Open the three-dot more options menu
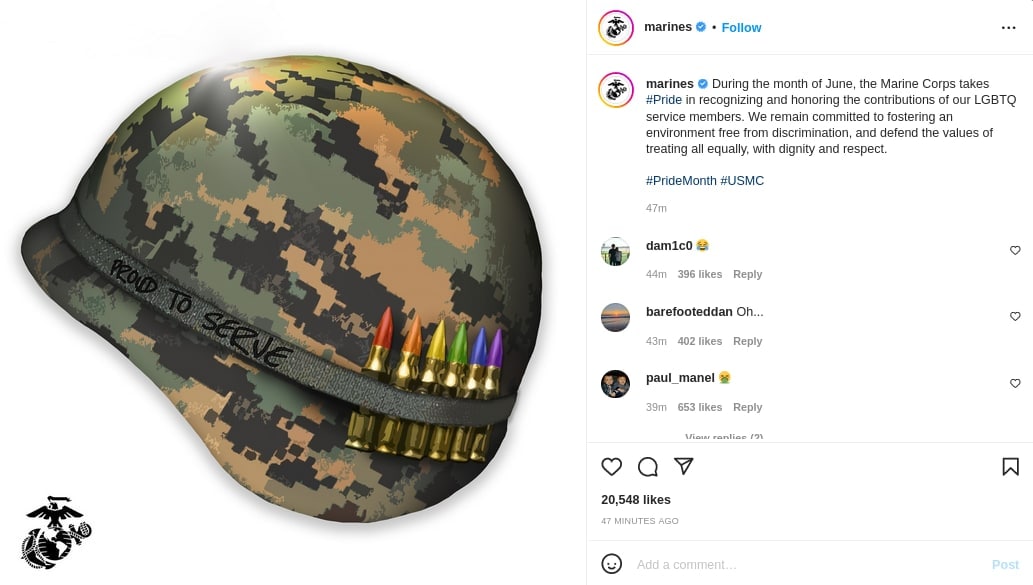Image resolution: width=1033 pixels, height=585 pixels. [x=1008, y=28]
